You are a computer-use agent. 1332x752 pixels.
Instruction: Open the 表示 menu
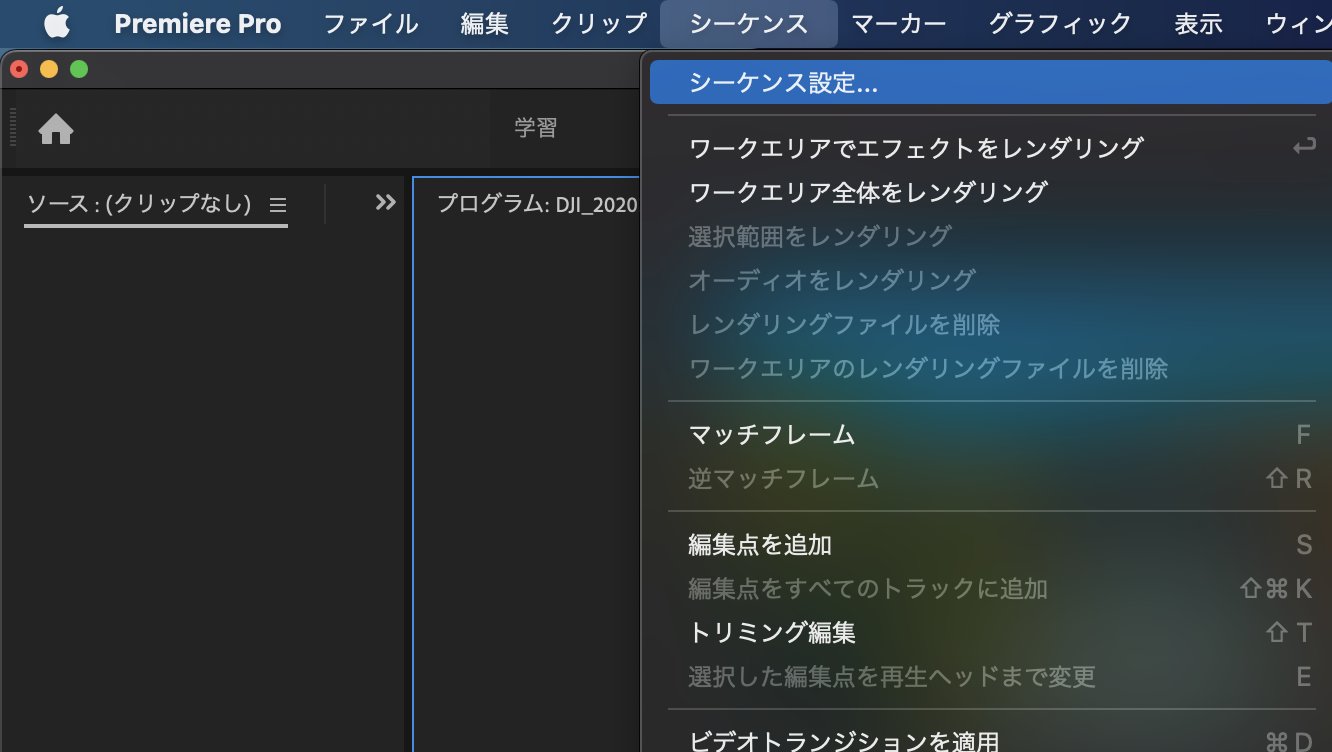click(x=1198, y=23)
